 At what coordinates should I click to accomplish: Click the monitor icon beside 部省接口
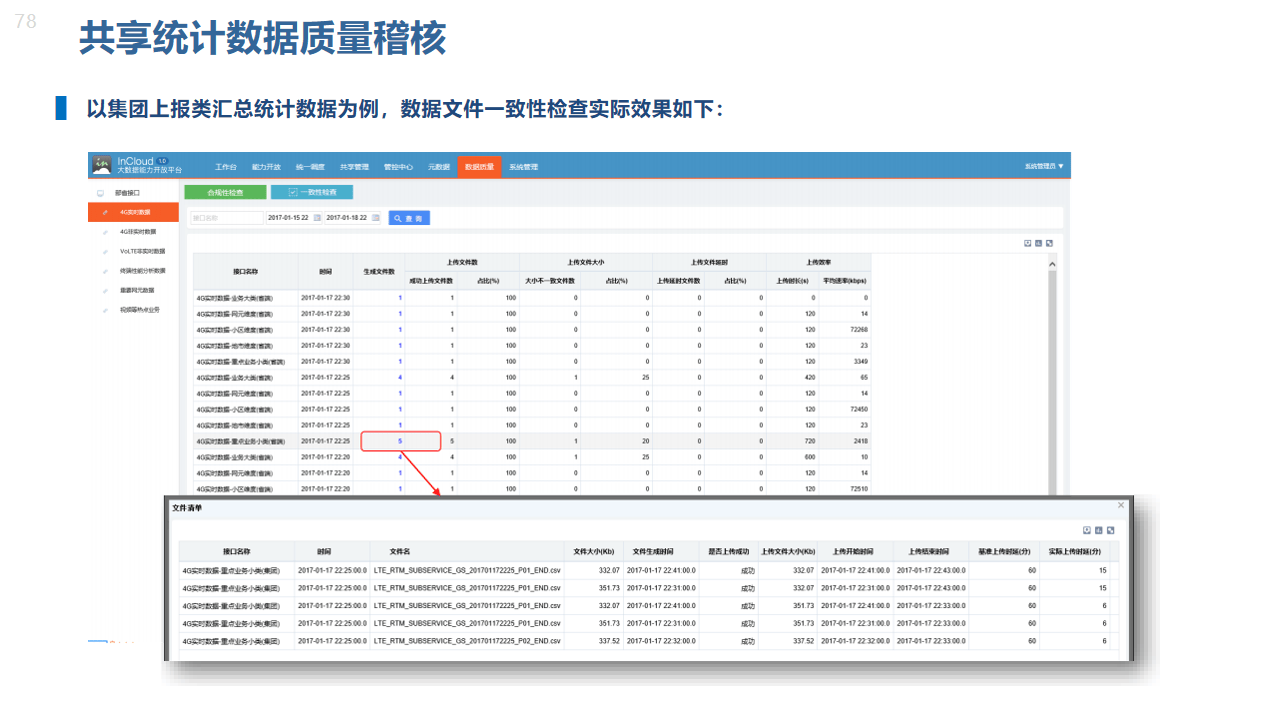pos(100,192)
